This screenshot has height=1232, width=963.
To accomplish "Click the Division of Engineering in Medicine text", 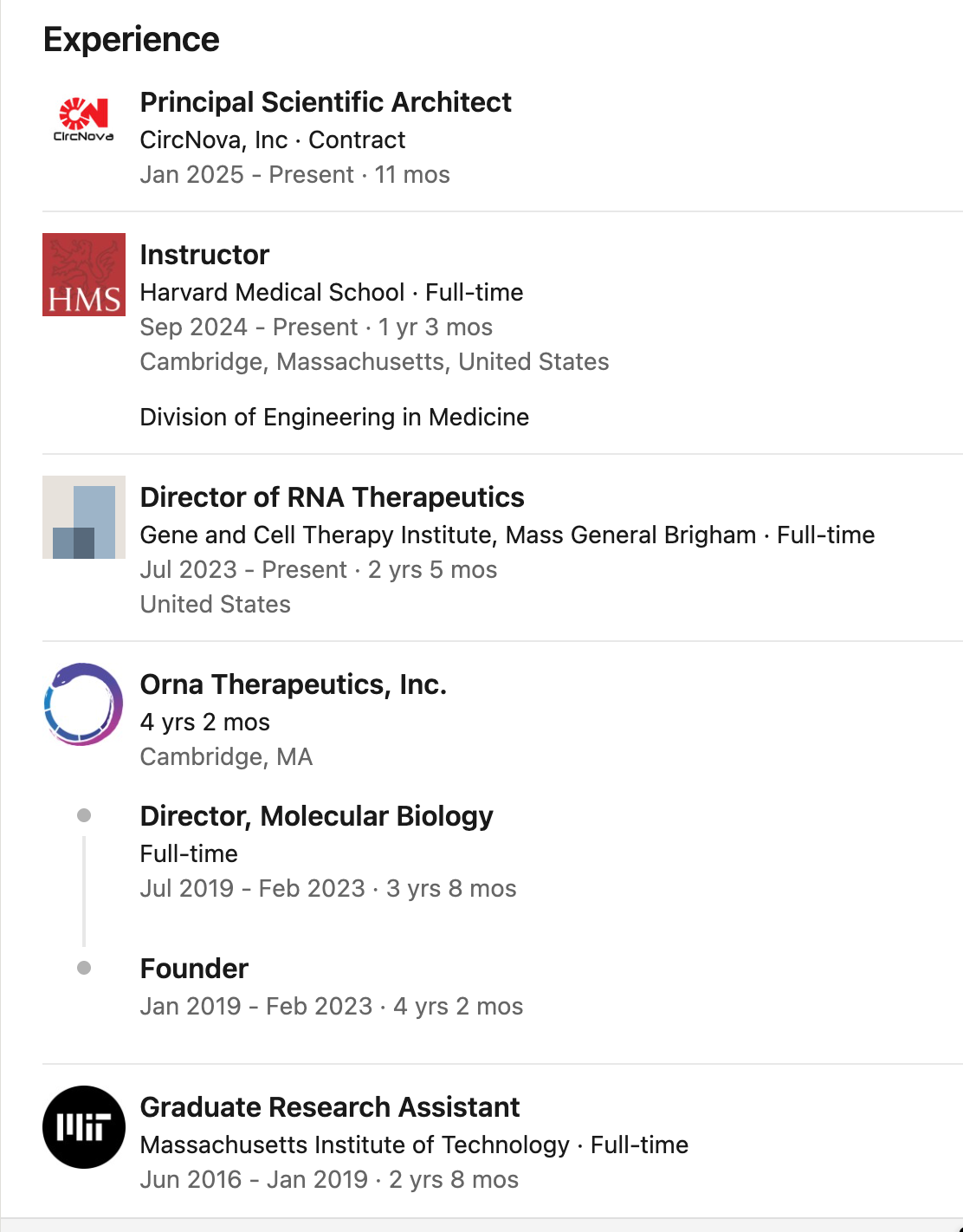I will pyautogui.click(x=334, y=418).
